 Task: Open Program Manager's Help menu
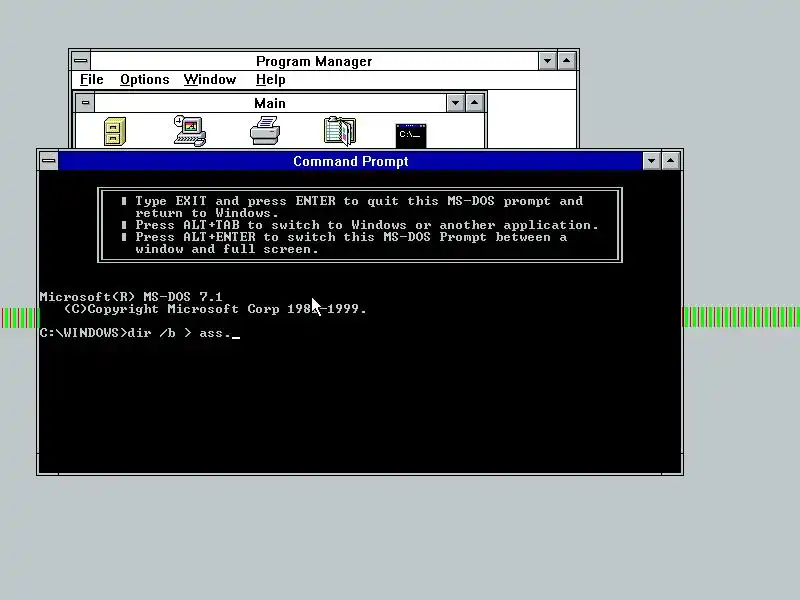tap(270, 80)
